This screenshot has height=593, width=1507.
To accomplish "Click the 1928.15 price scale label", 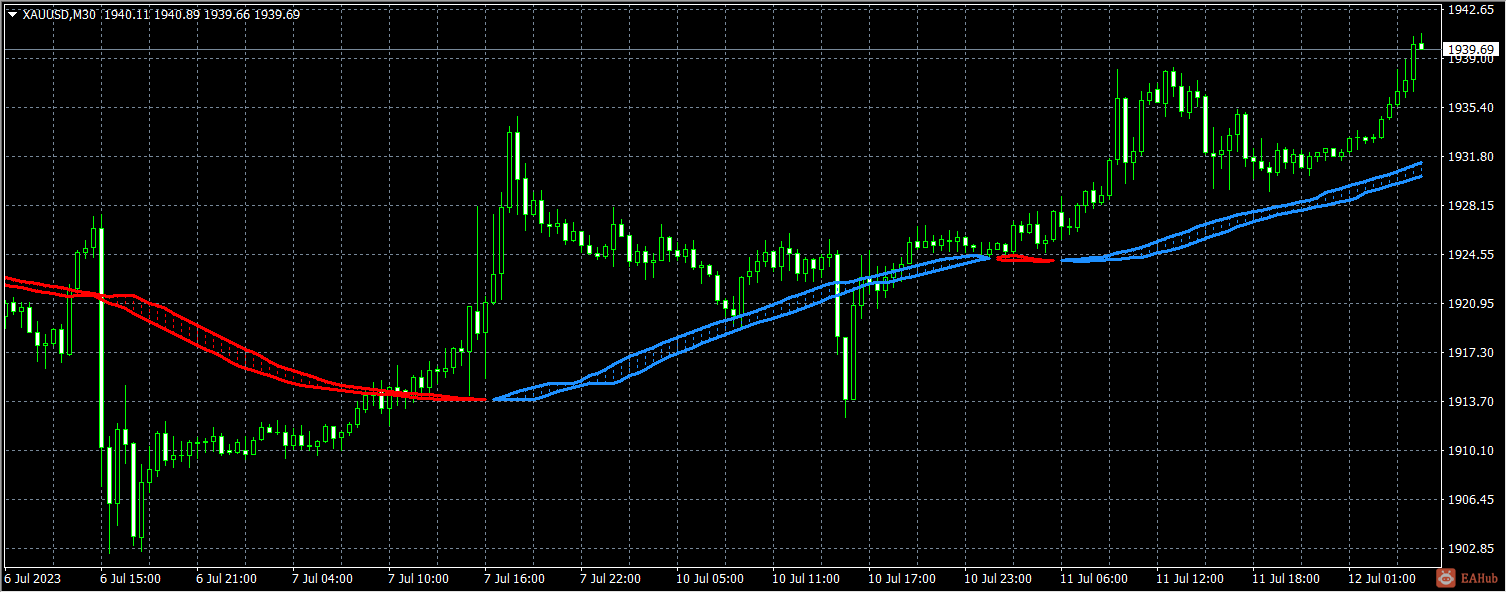I will (x=1470, y=205).
